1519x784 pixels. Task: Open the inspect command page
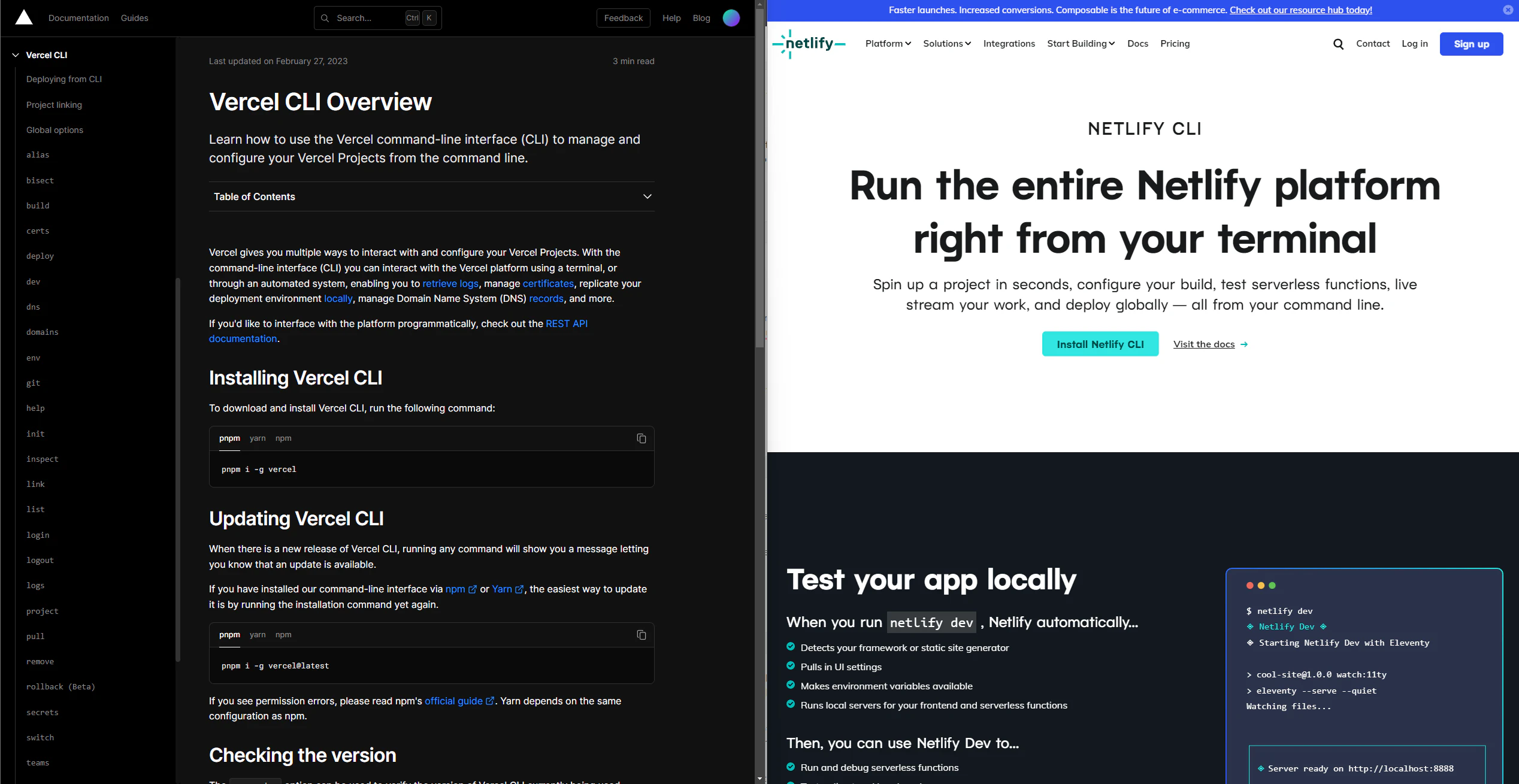pos(43,459)
